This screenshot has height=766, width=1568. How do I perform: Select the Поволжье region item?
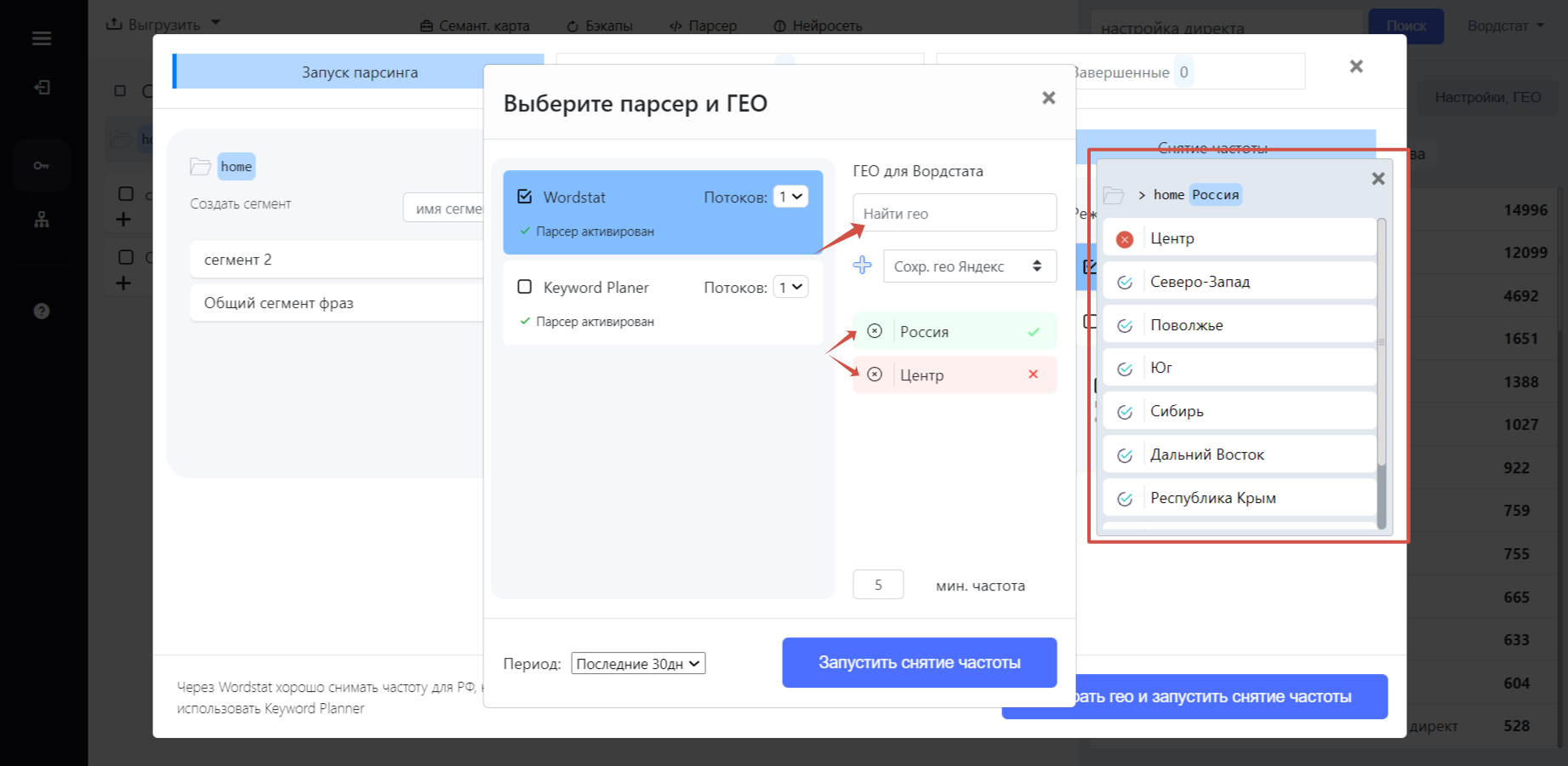[1240, 325]
